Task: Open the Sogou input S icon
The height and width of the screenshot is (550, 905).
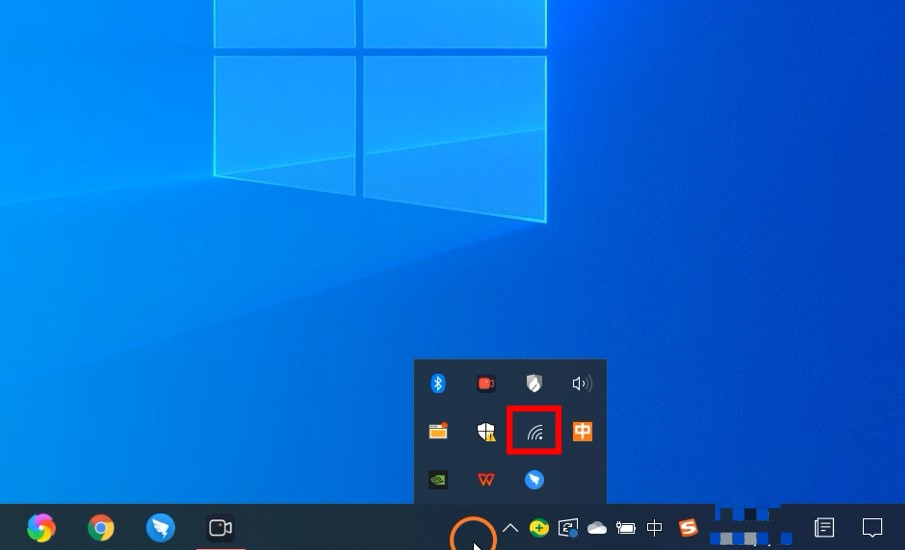Action: click(688, 527)
